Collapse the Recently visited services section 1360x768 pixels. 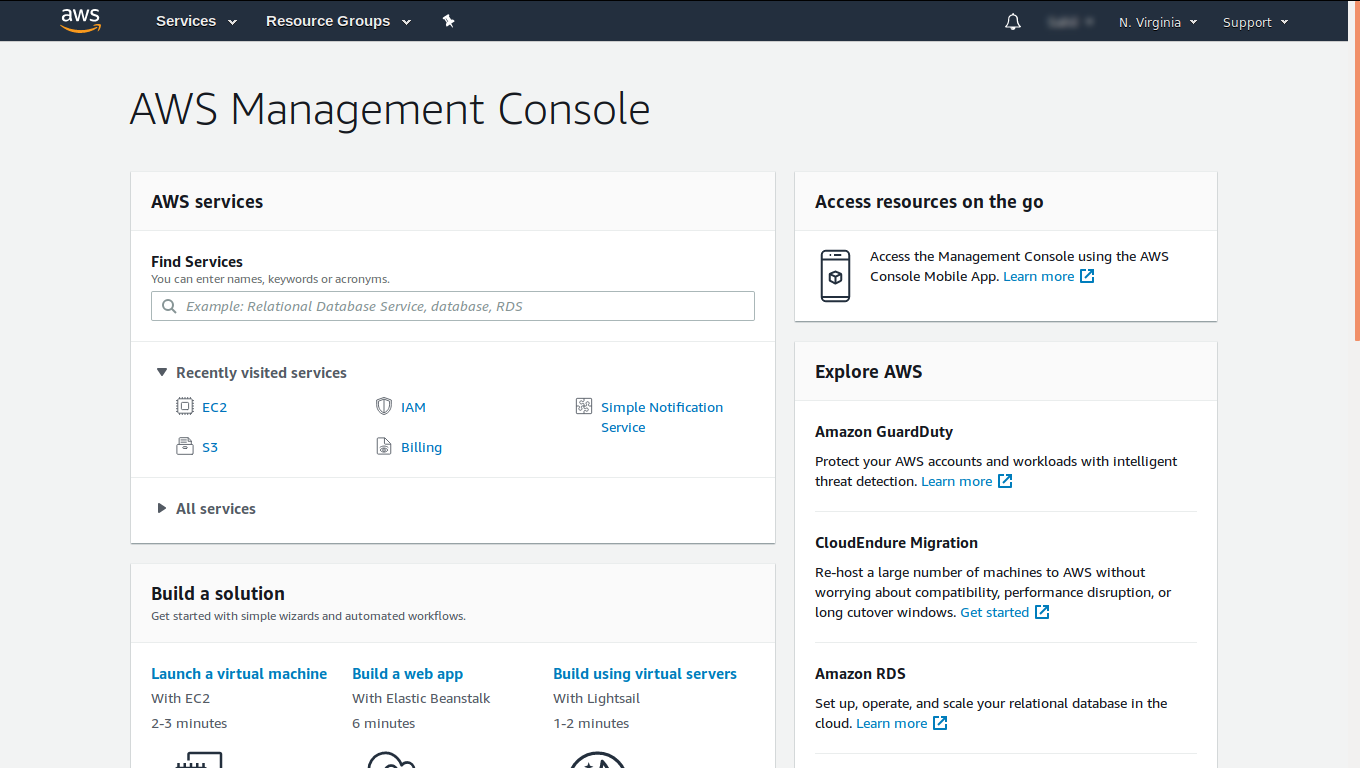click(162, 372)
